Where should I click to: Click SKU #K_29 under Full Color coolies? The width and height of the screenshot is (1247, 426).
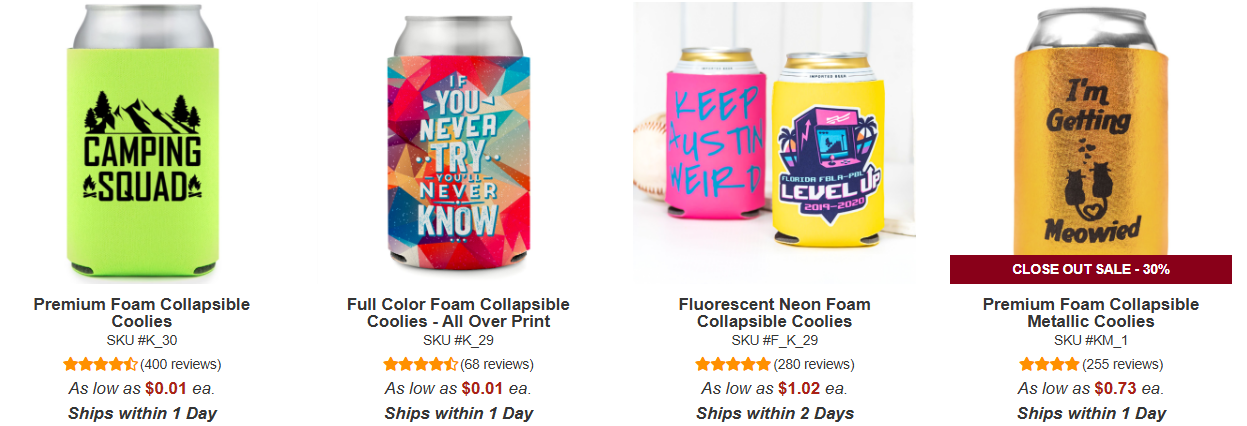point(458,340)
